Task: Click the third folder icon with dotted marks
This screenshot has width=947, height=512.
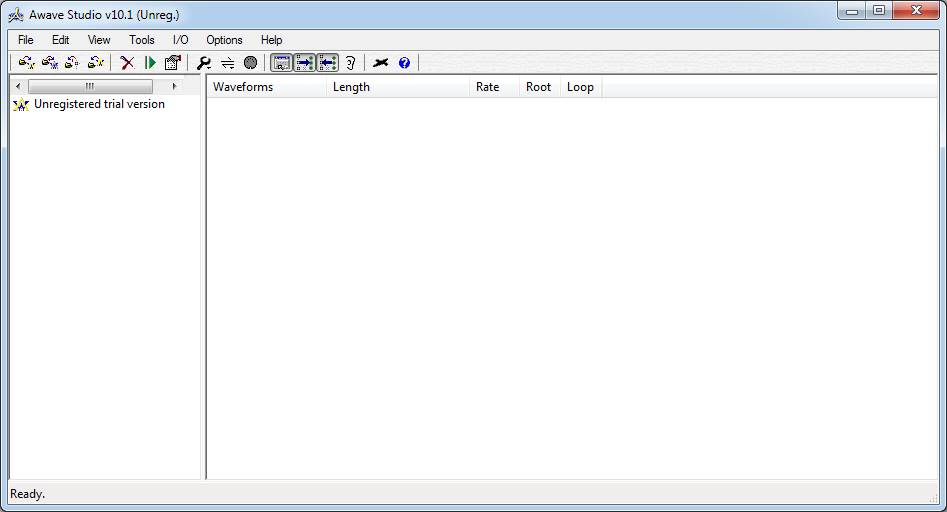Action: click(x=72, y=62)
